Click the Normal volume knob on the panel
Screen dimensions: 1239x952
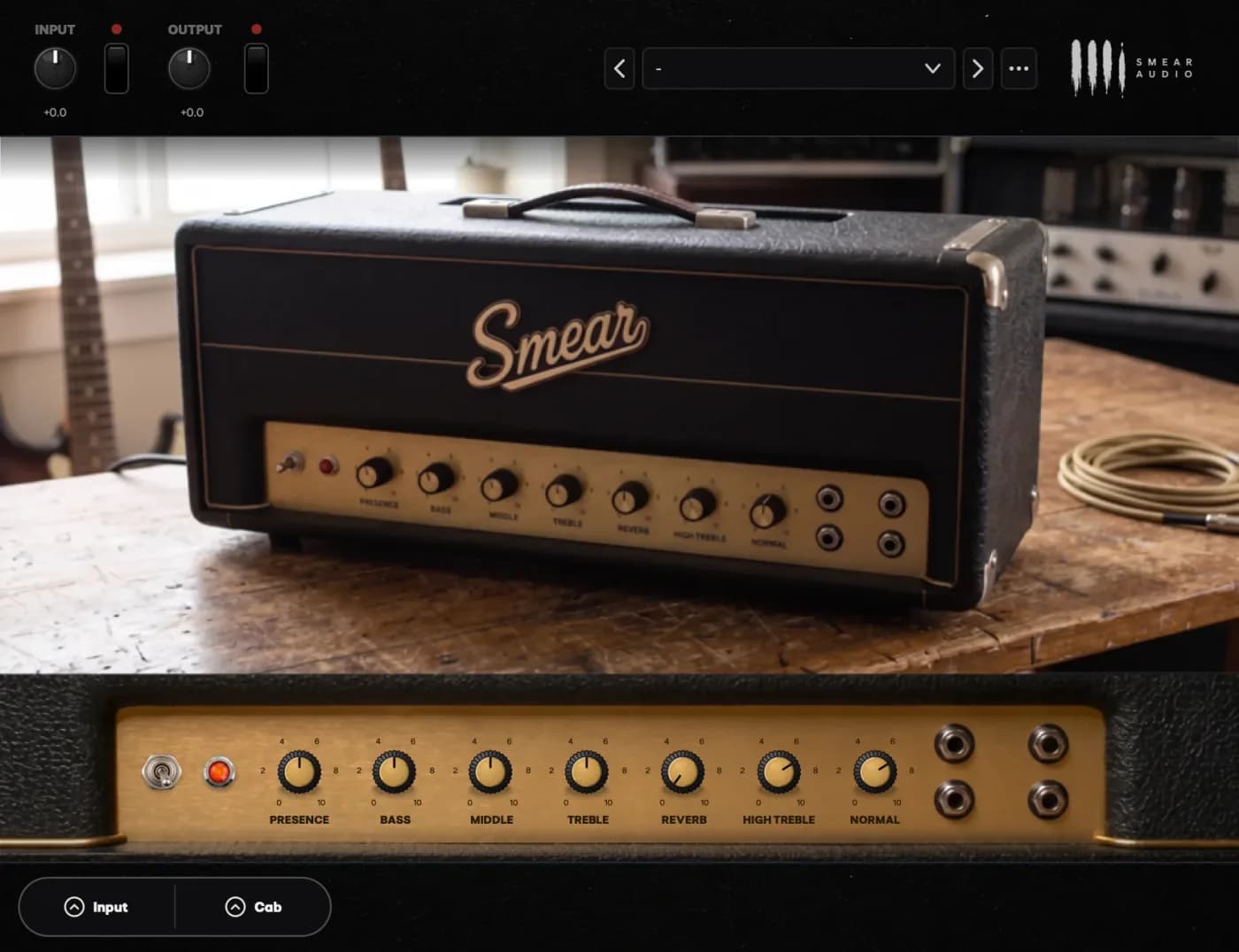pyautogui.click(x=874, y=772)
